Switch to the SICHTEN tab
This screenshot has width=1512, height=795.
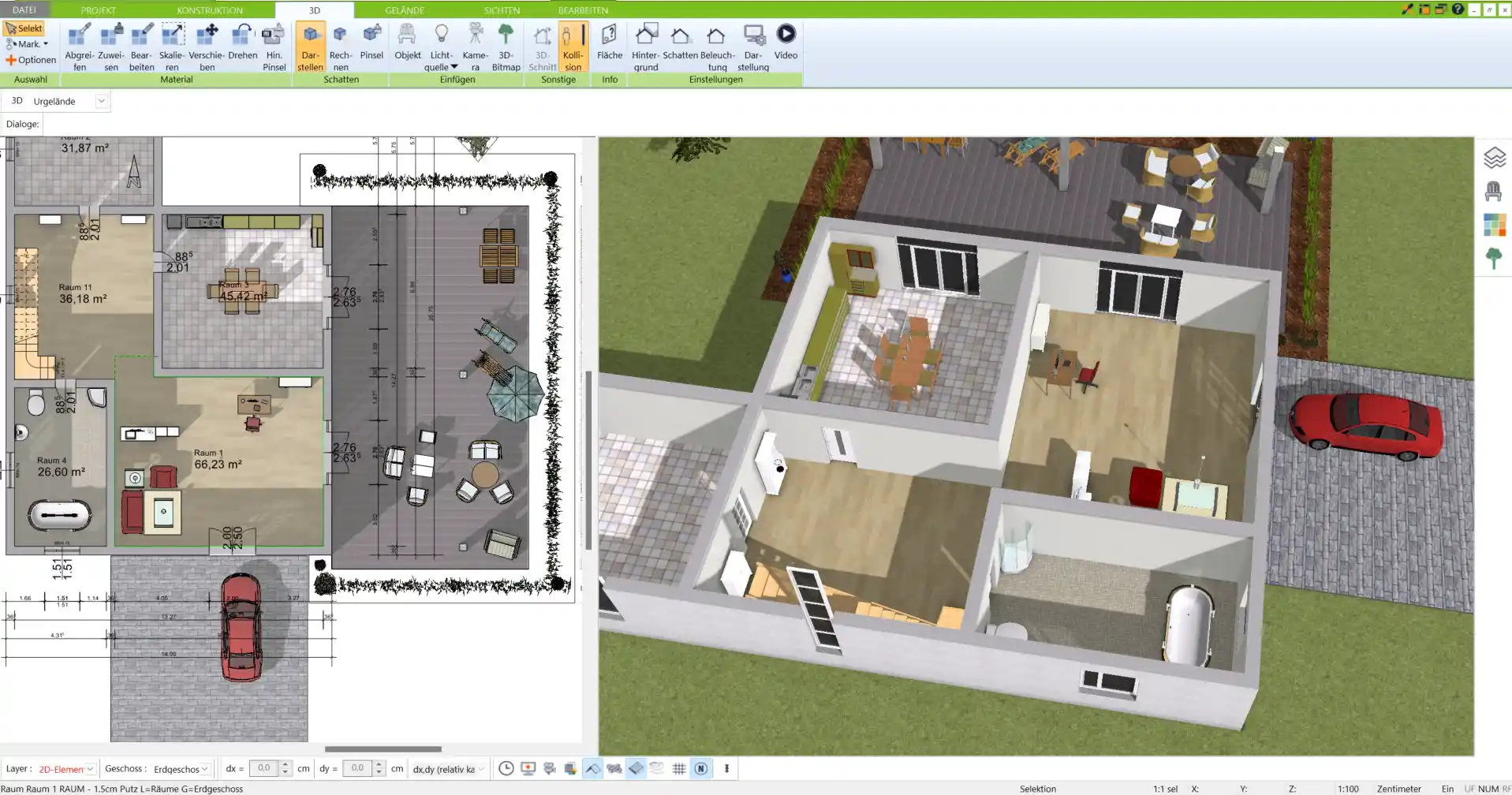tap(502, 10)
